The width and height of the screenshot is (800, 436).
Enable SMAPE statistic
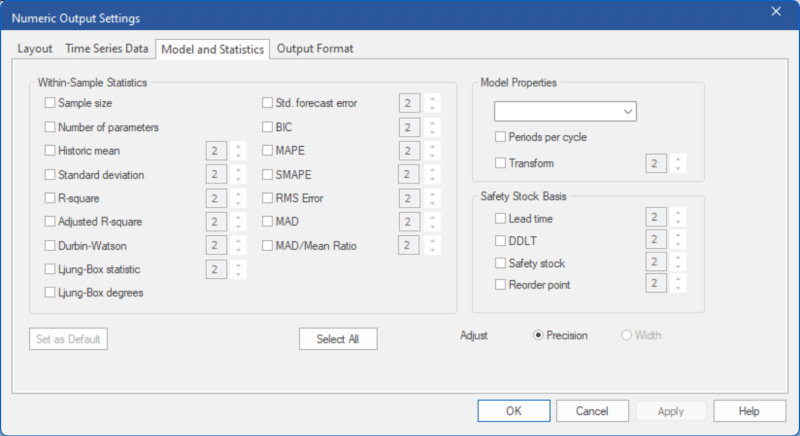(267, 174)
